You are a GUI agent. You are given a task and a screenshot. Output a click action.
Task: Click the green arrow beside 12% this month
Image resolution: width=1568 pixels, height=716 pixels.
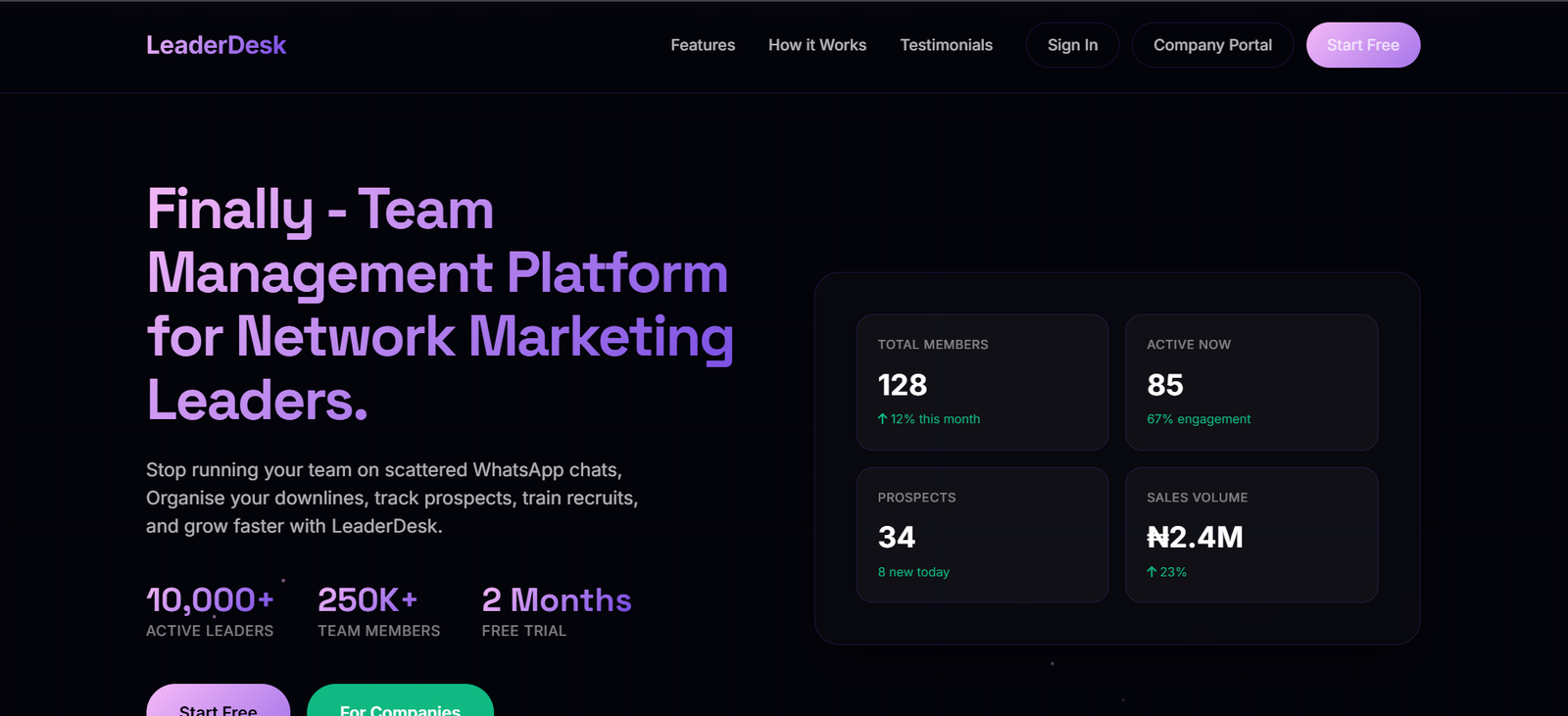point(882,419)
